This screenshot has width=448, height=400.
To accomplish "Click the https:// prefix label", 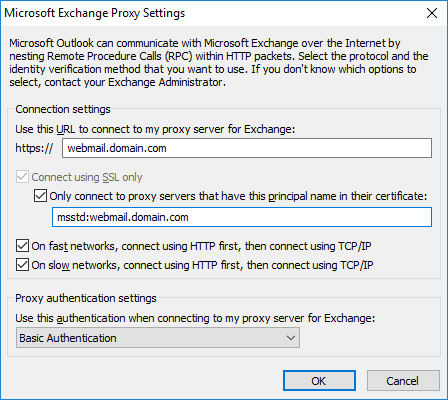I will tap(34, 148).
